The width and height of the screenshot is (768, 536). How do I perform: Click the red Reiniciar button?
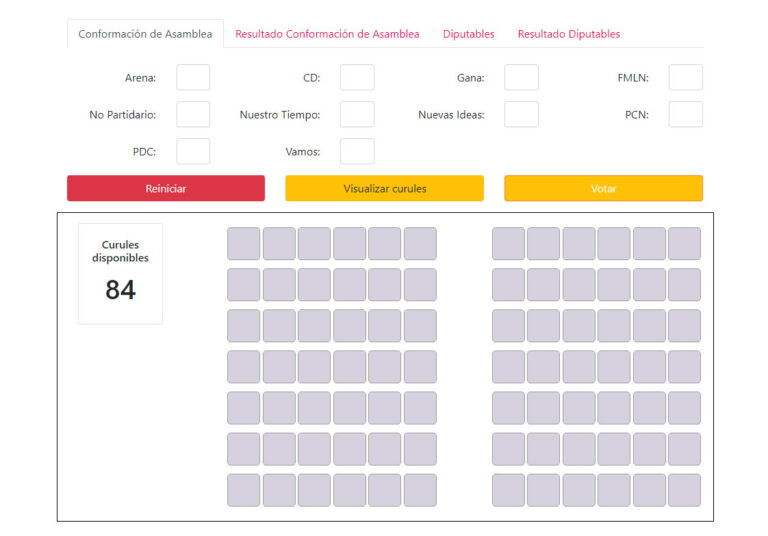click(x=166, y=188)
